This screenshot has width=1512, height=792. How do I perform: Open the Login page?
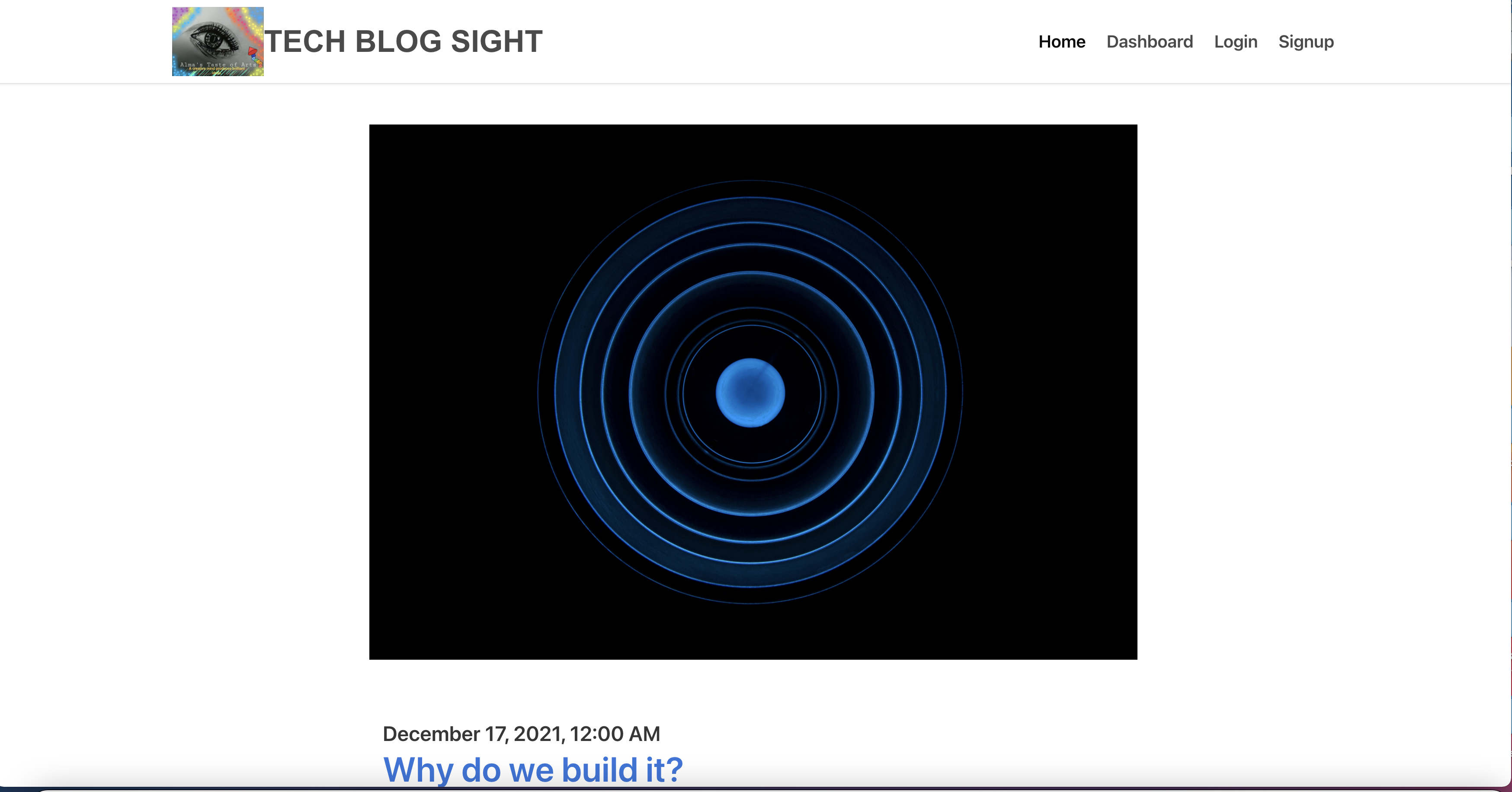[x=1236, y=42]
